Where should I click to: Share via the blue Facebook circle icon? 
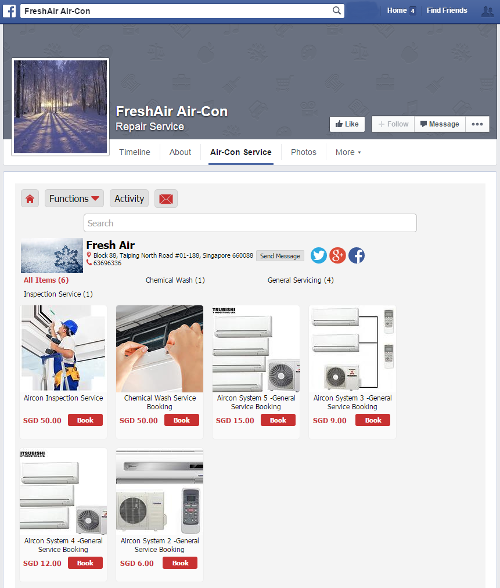tap(357, 255)
